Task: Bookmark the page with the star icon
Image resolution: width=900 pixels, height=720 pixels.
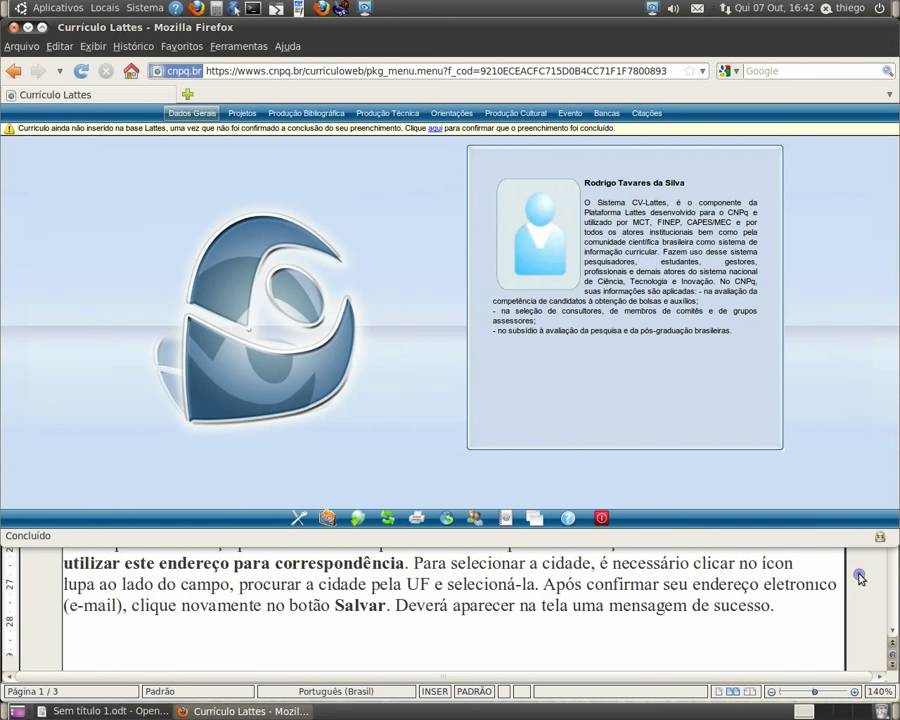Action: coord(689,71)
